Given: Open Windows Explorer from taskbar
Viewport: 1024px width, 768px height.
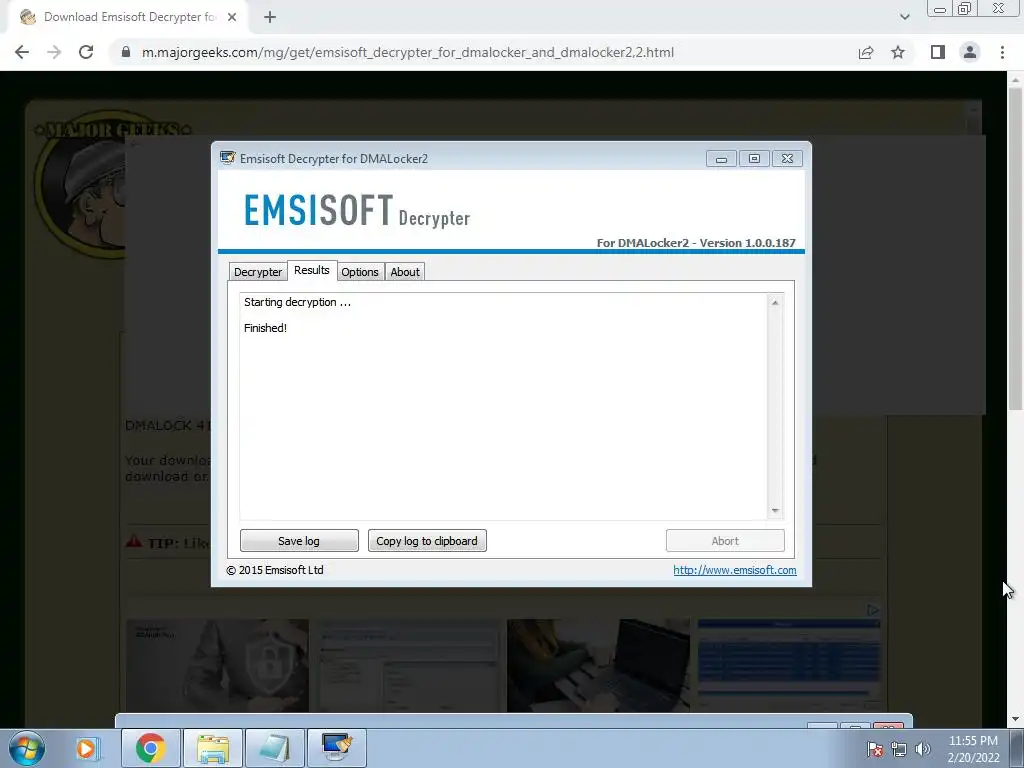Looking at the screenshot, I should coord(213,748).
